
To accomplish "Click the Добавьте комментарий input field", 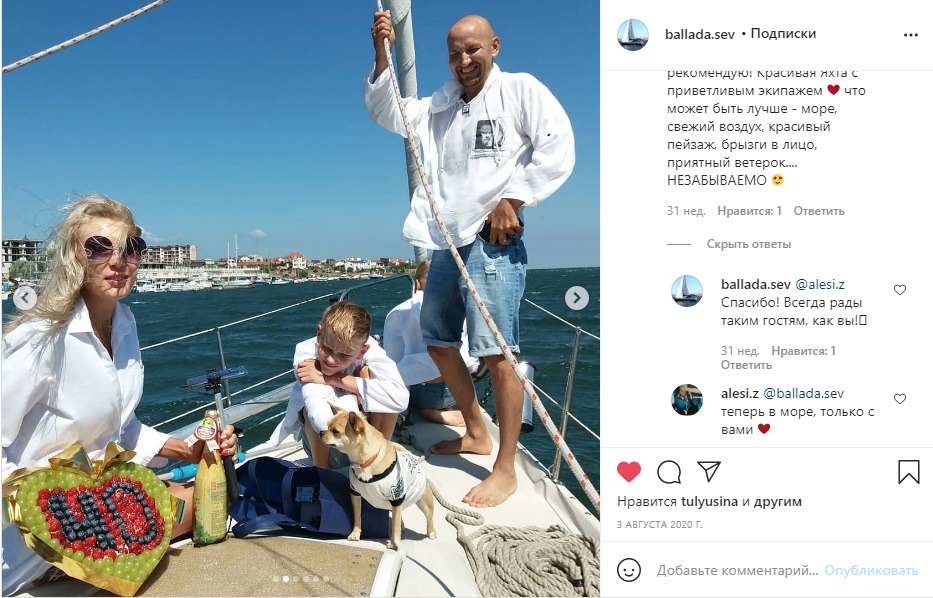I will (x=737, y=571).
